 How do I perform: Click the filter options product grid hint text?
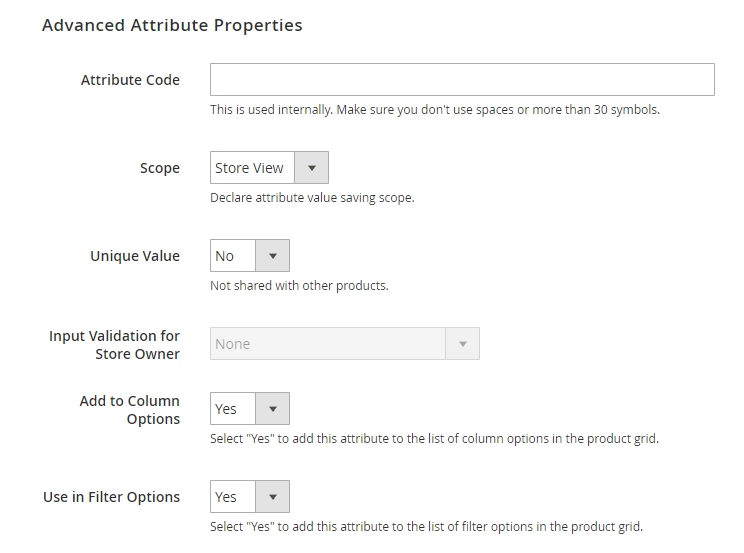[x=427, y=526]
